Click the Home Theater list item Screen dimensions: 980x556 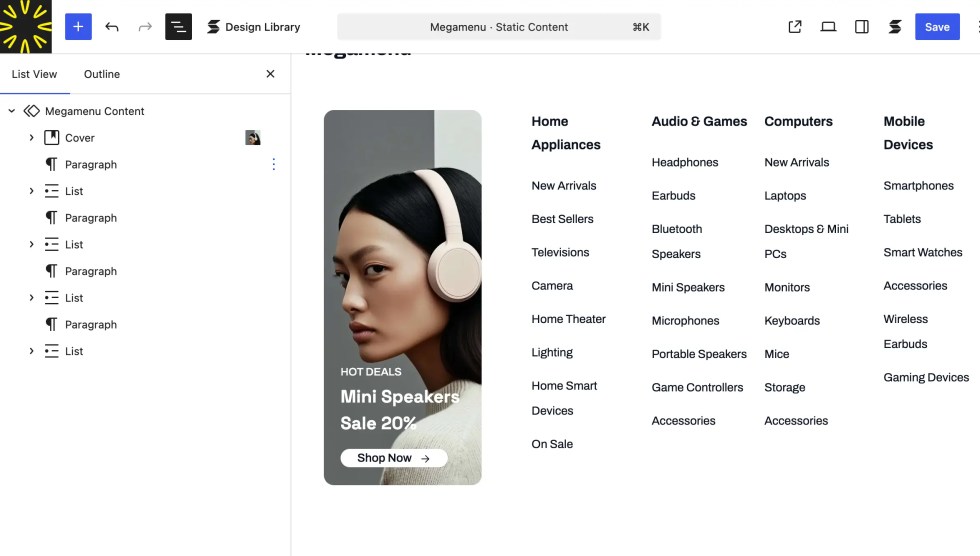click(569, 319)
